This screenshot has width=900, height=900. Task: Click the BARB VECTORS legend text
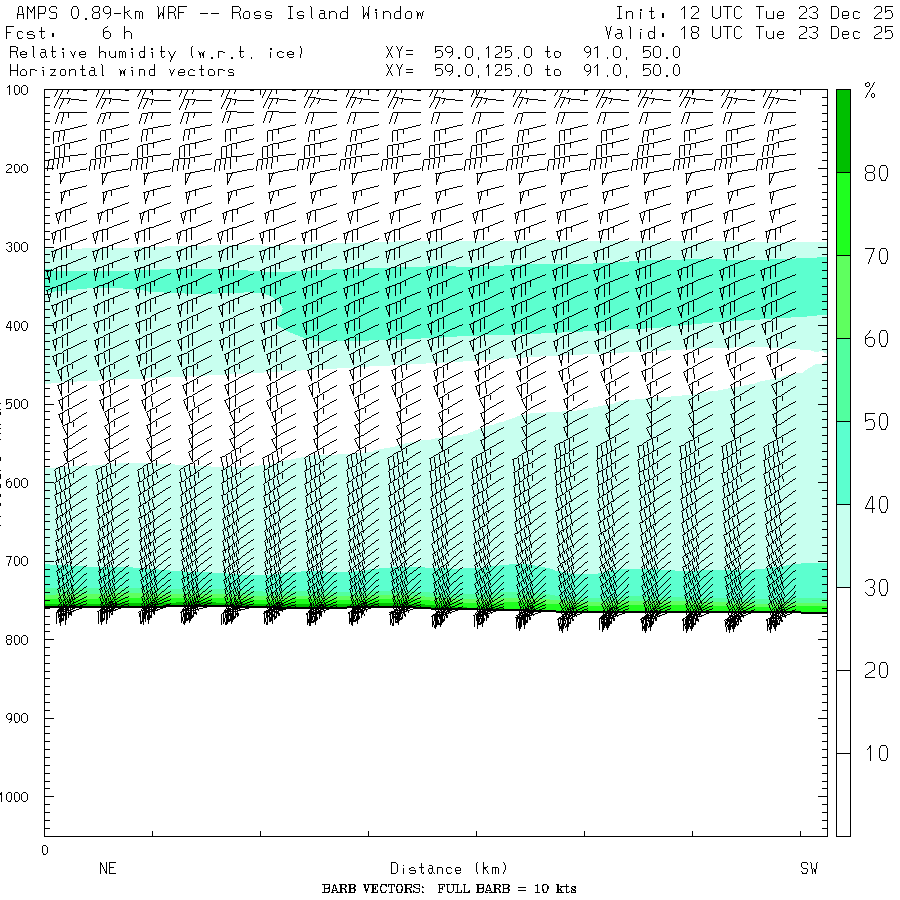(449, 889)
